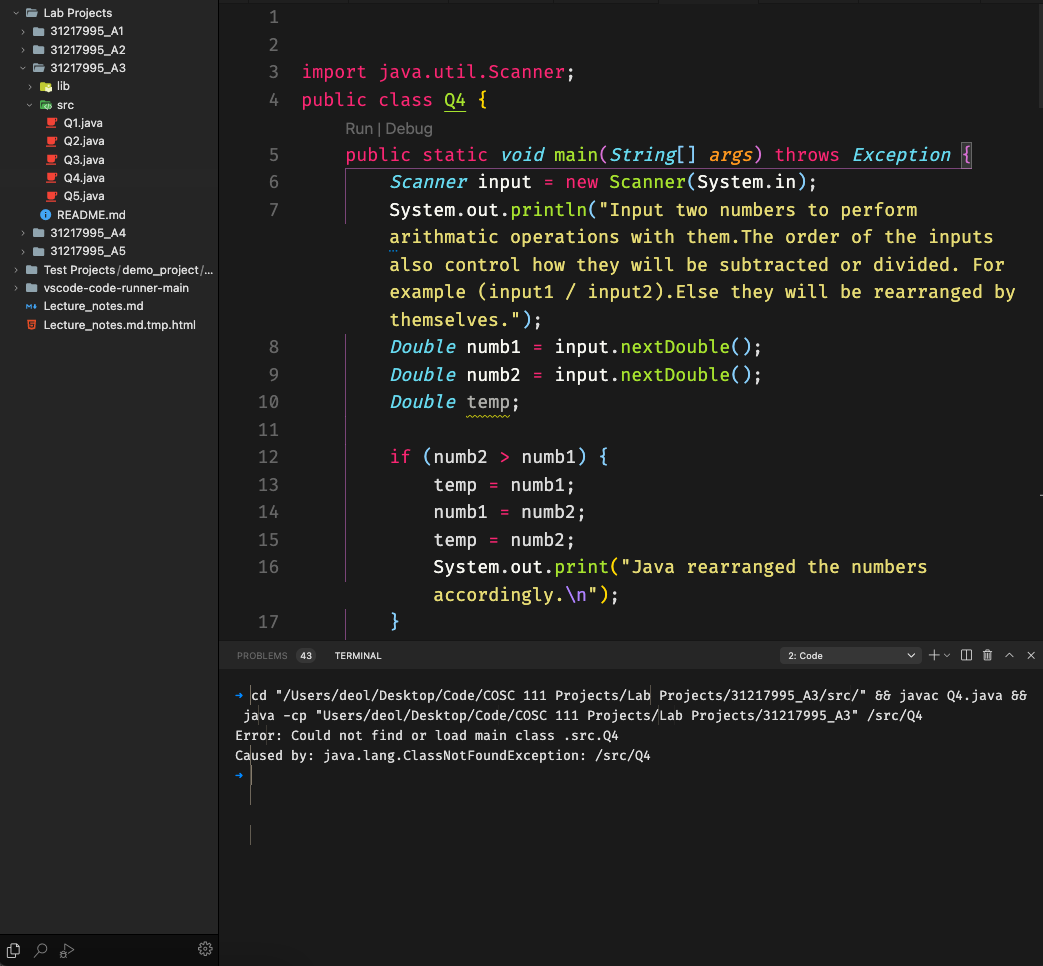Switch to the PROBLEMS tab
The height and width of the screenshot is (966, 1043).
[x=262, y=655]
